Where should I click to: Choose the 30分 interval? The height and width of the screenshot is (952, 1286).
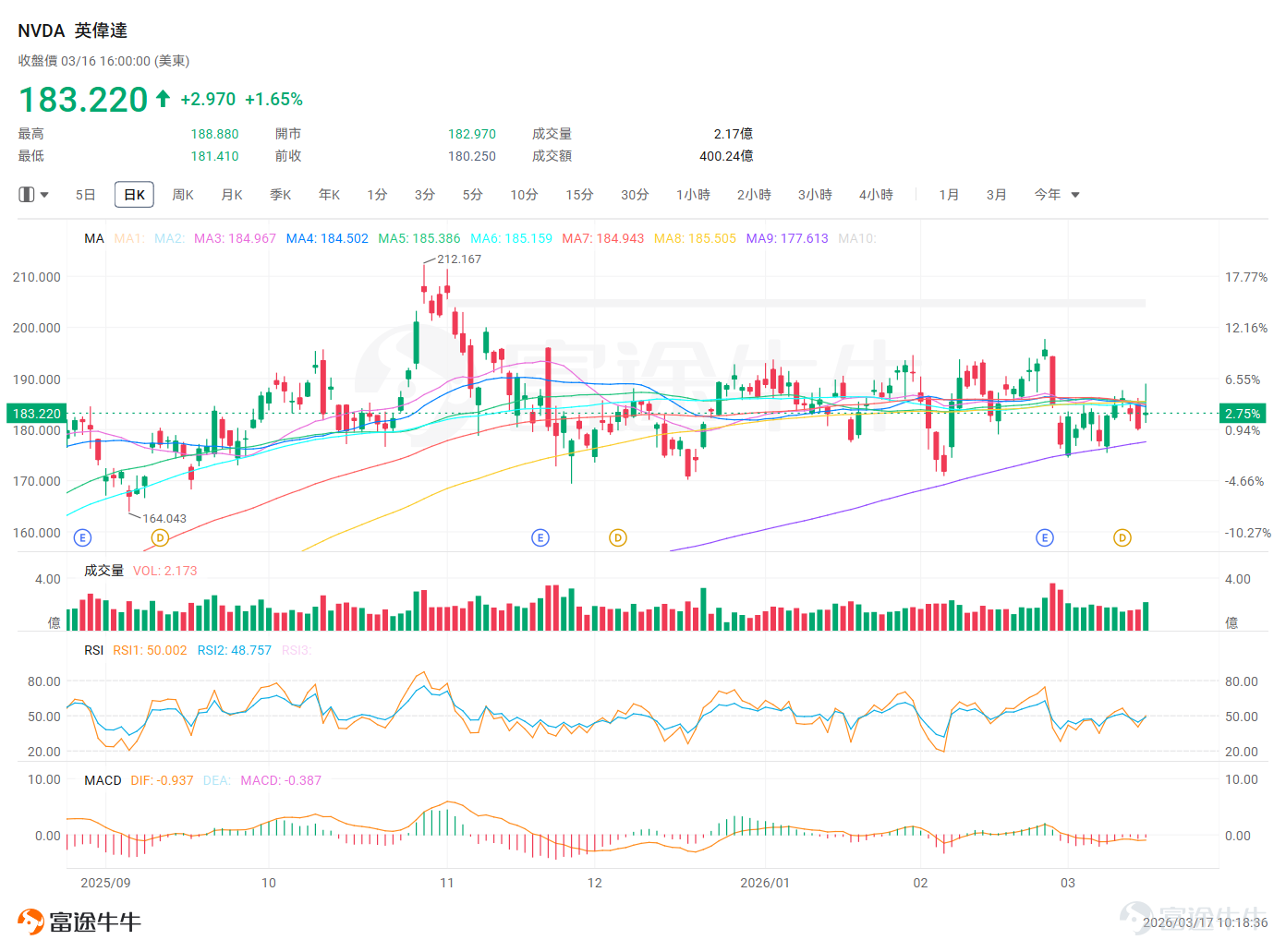tap(635, 195)
